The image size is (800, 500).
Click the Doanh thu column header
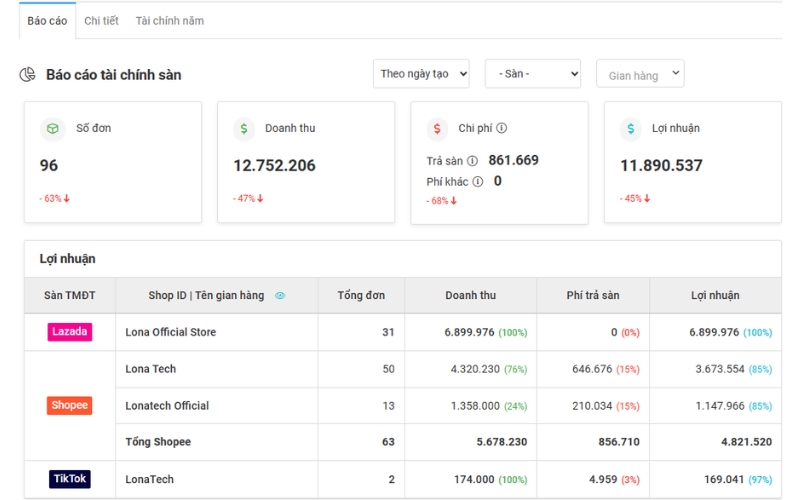click(470, 296)
